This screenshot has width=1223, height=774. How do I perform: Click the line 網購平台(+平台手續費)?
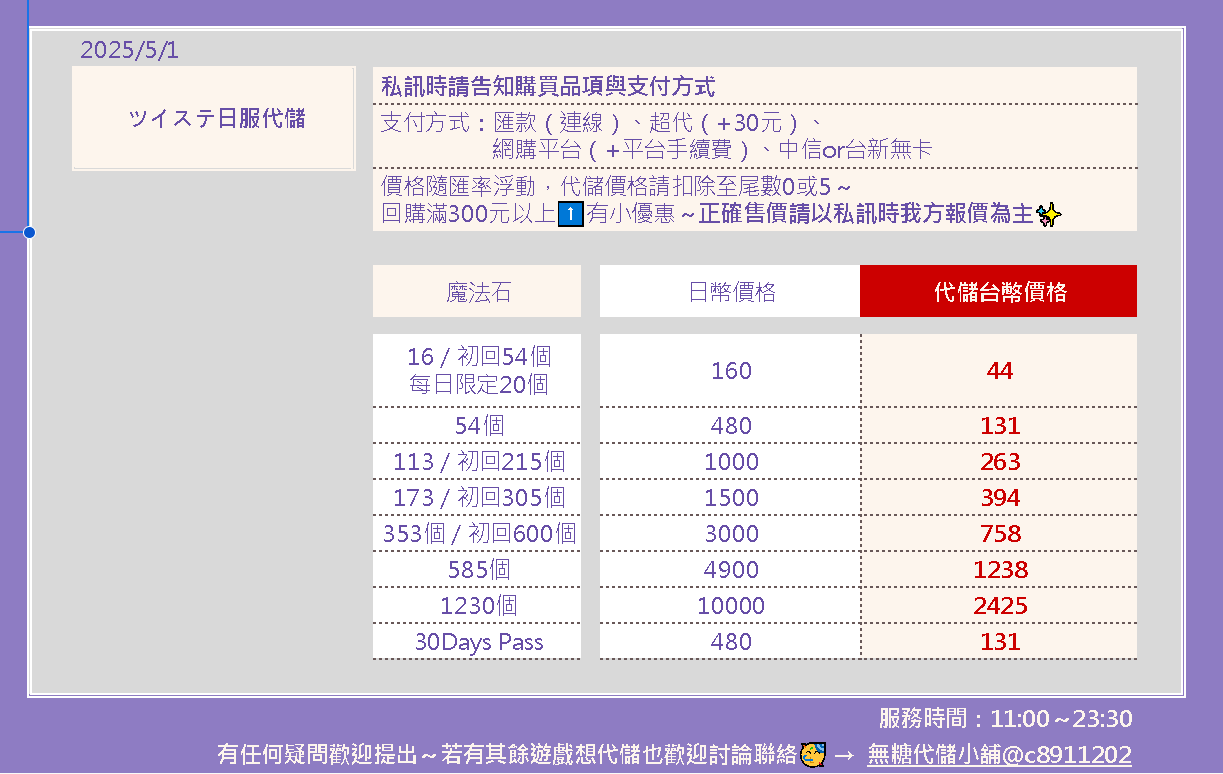712,150
